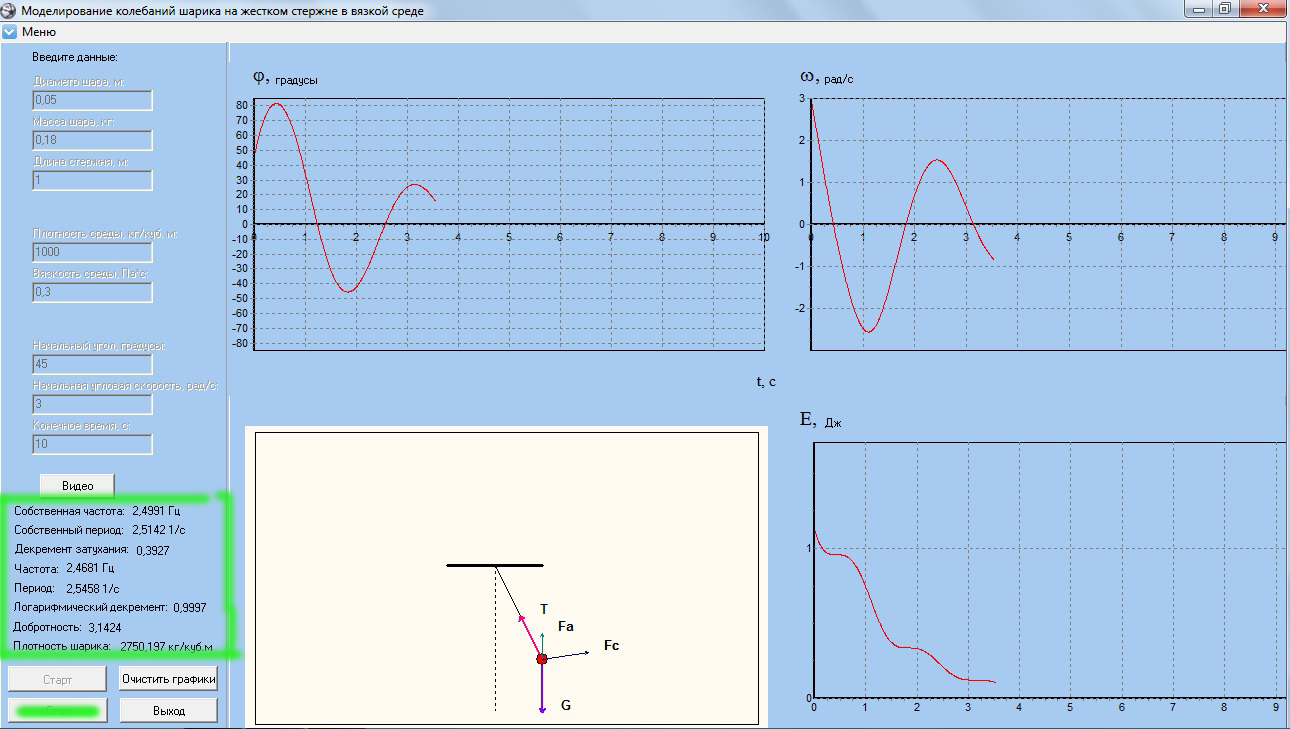
Task: Click the Старт button
Action: (57, 679)
